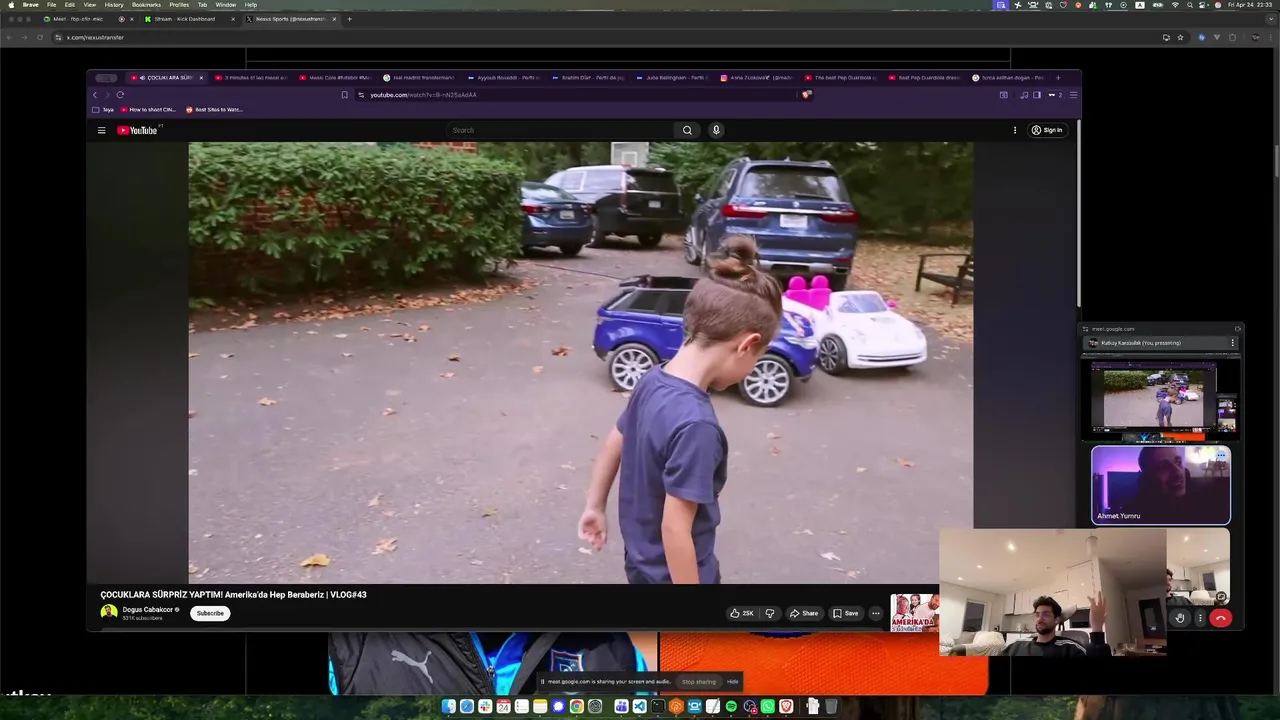The image size is (1280, 720).
Task: Reload the YouTube page in inner browser
Action: 120,95
